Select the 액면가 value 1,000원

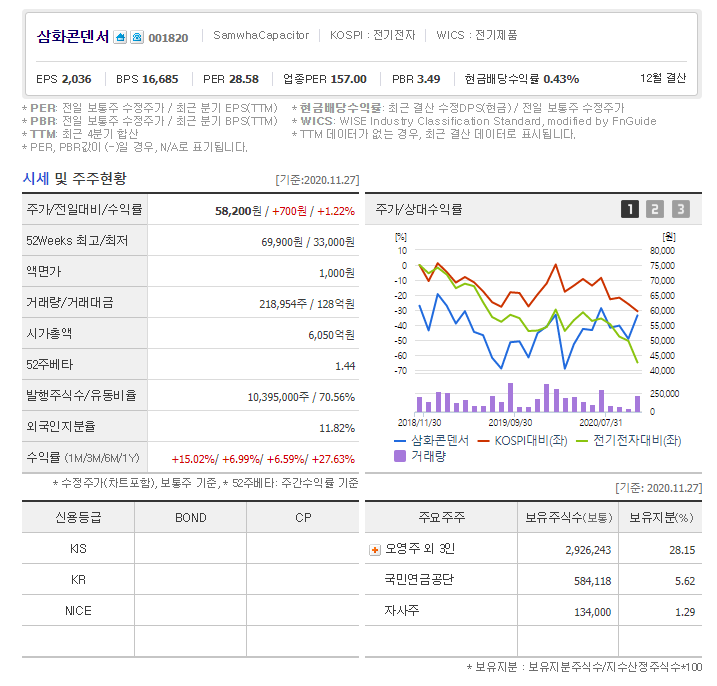337,273
